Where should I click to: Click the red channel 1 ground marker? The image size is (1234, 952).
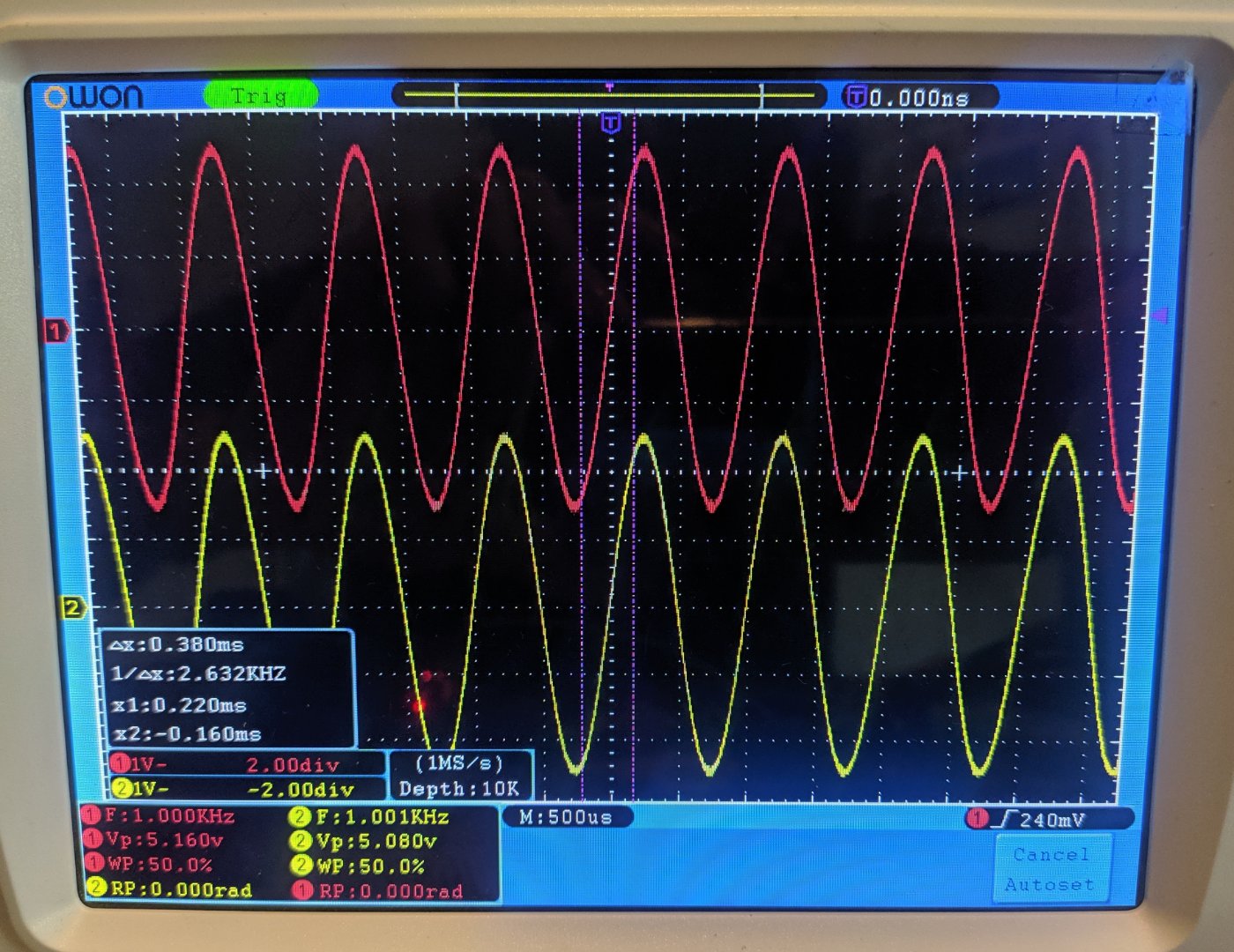(57, 331)
